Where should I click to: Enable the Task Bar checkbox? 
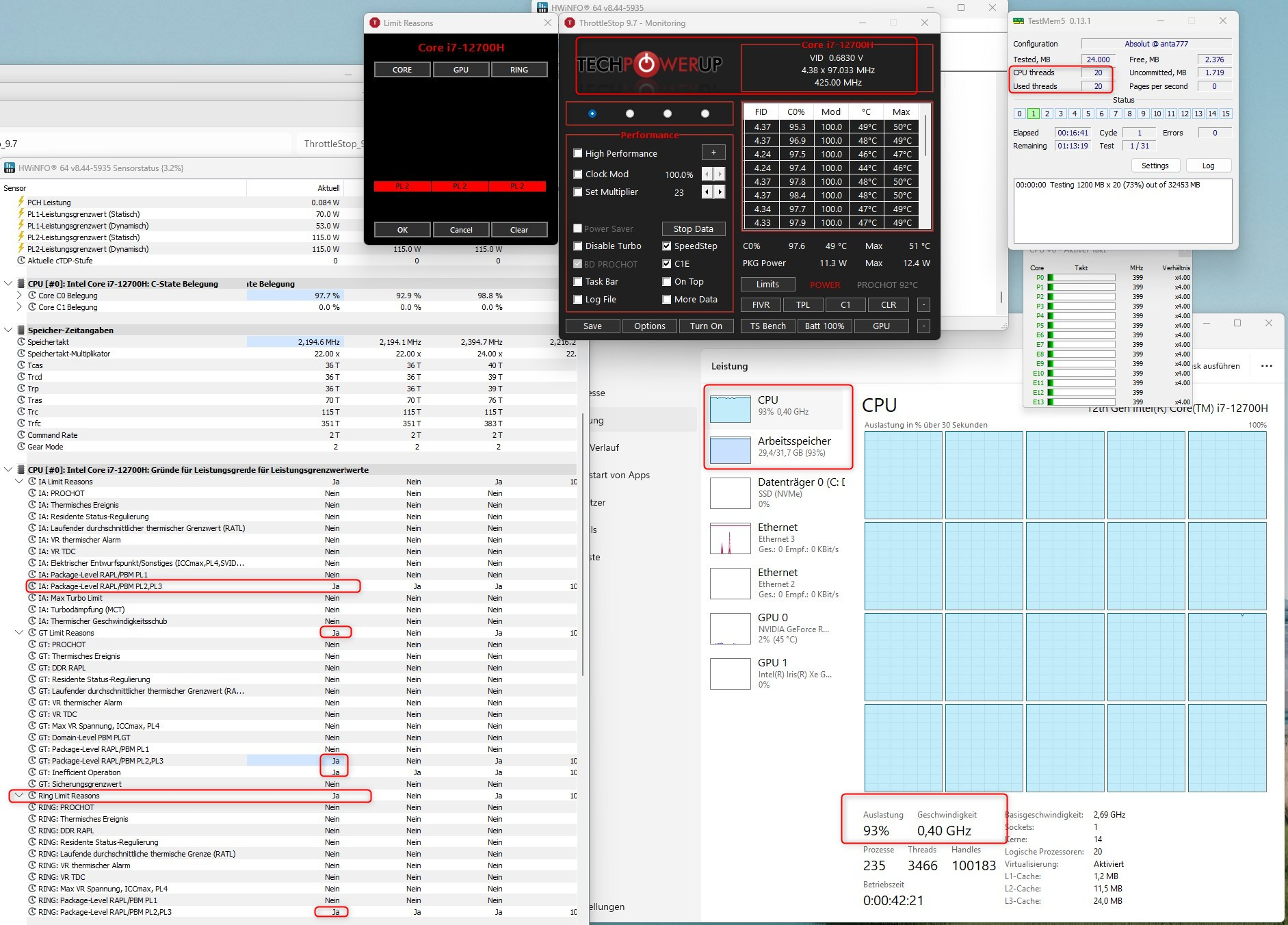[x=578, y=281]
